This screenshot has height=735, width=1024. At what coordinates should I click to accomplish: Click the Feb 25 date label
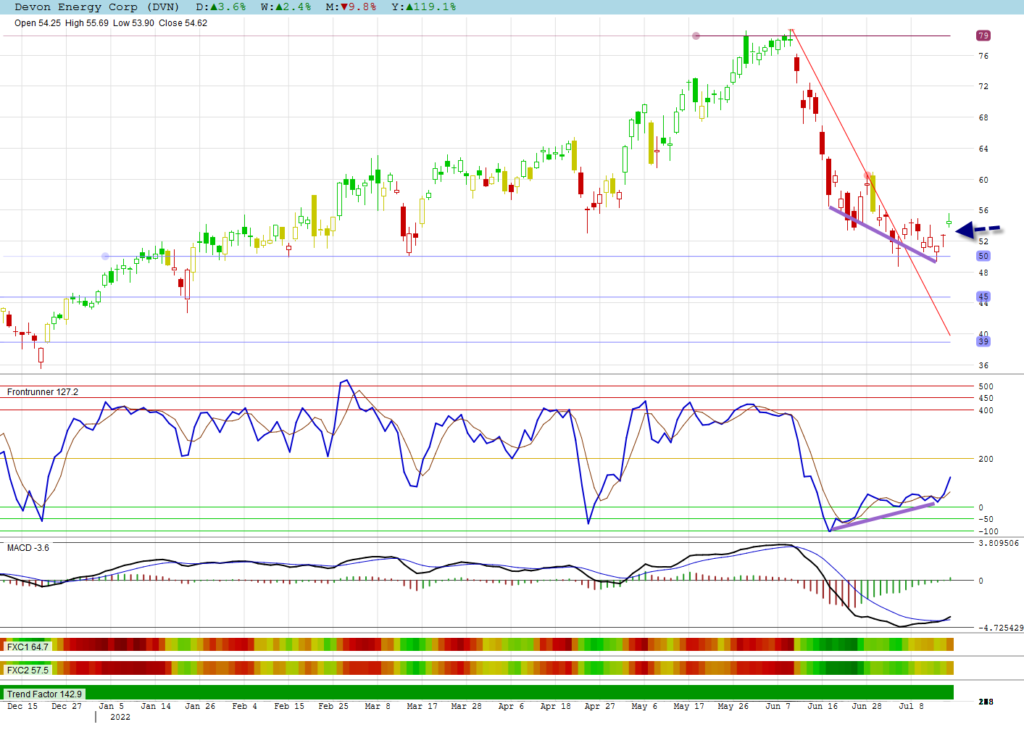coord(333,706)
